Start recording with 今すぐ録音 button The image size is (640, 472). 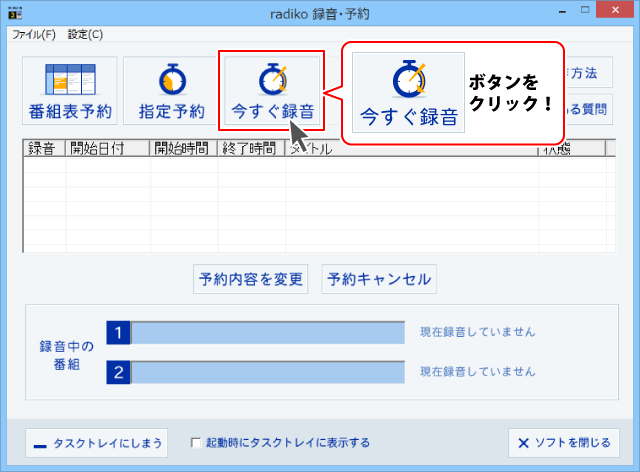[x=271, y=91]
